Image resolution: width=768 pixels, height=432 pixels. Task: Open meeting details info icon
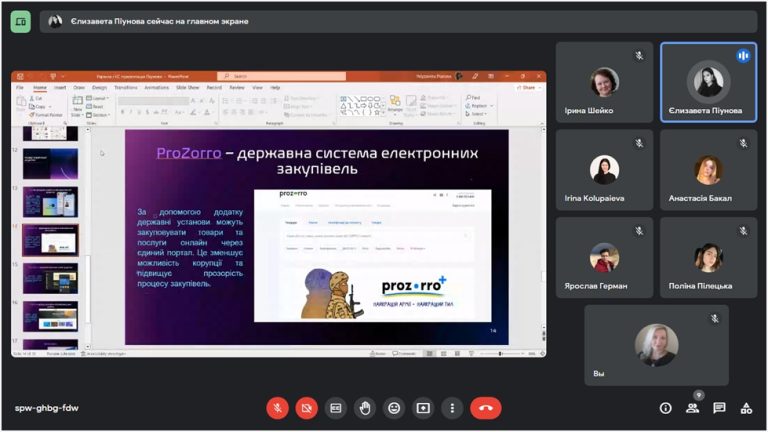pos(665,408)
